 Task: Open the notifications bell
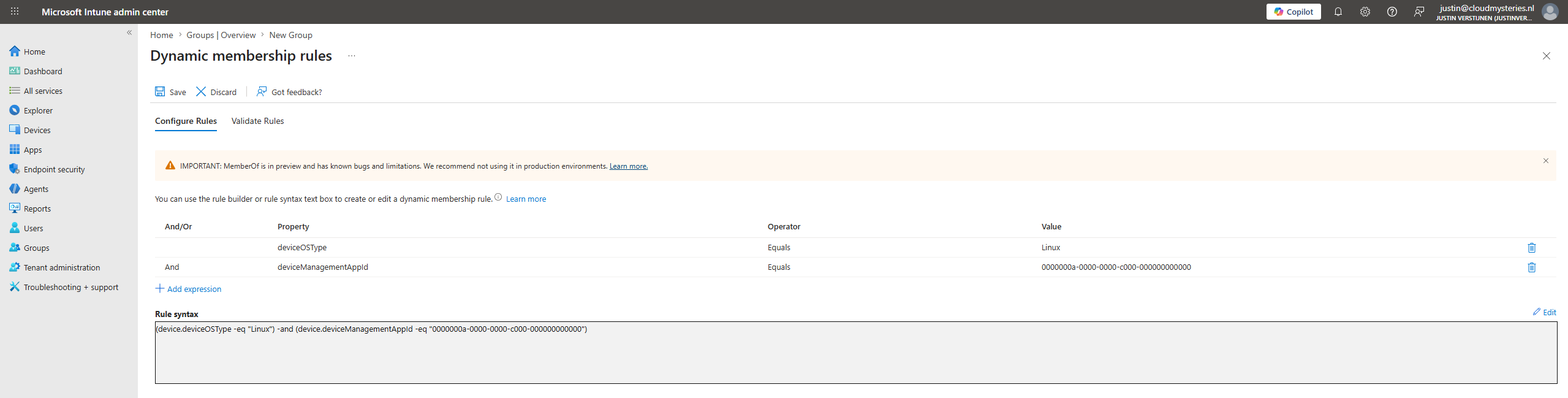point(1338,12)
